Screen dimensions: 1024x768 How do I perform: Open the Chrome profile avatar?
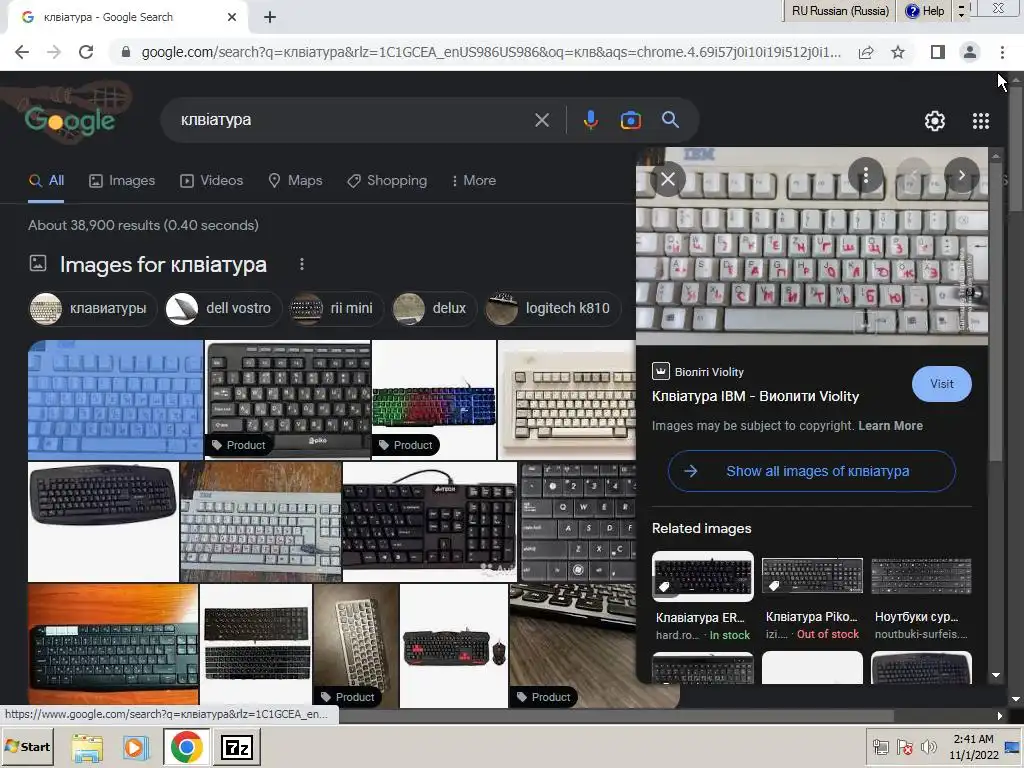[x=970, y=52]
